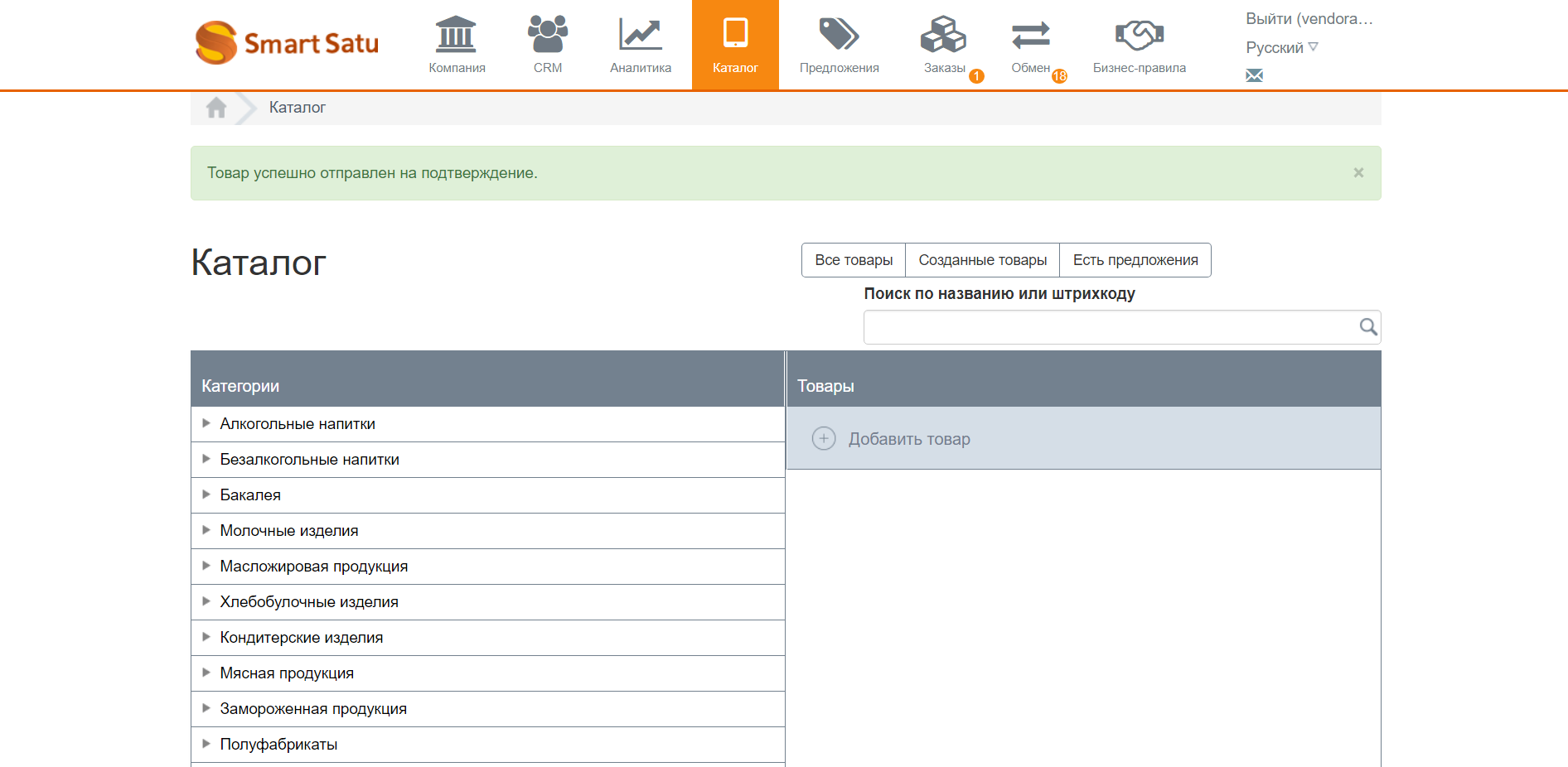Select the Алкогольные напитки category name
The width and height of the screenshot is (1568, 767).
click(x=298, y=424)
